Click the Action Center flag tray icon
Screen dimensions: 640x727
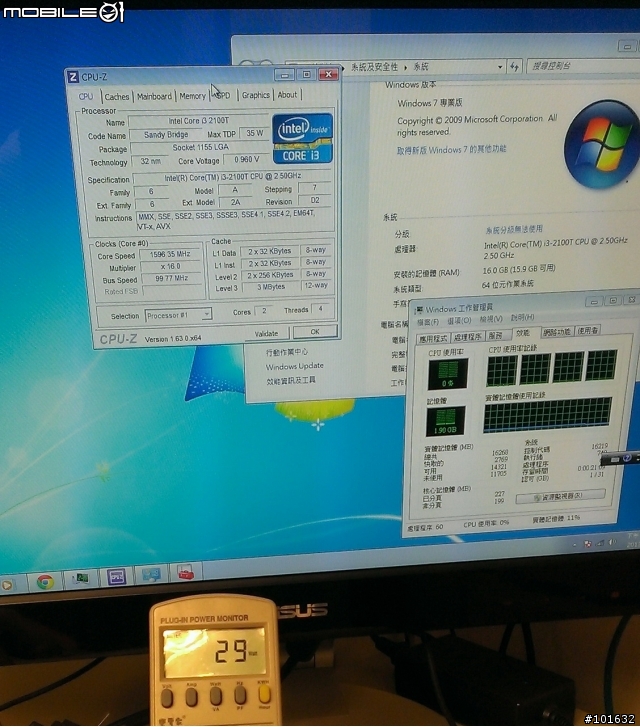588,544
